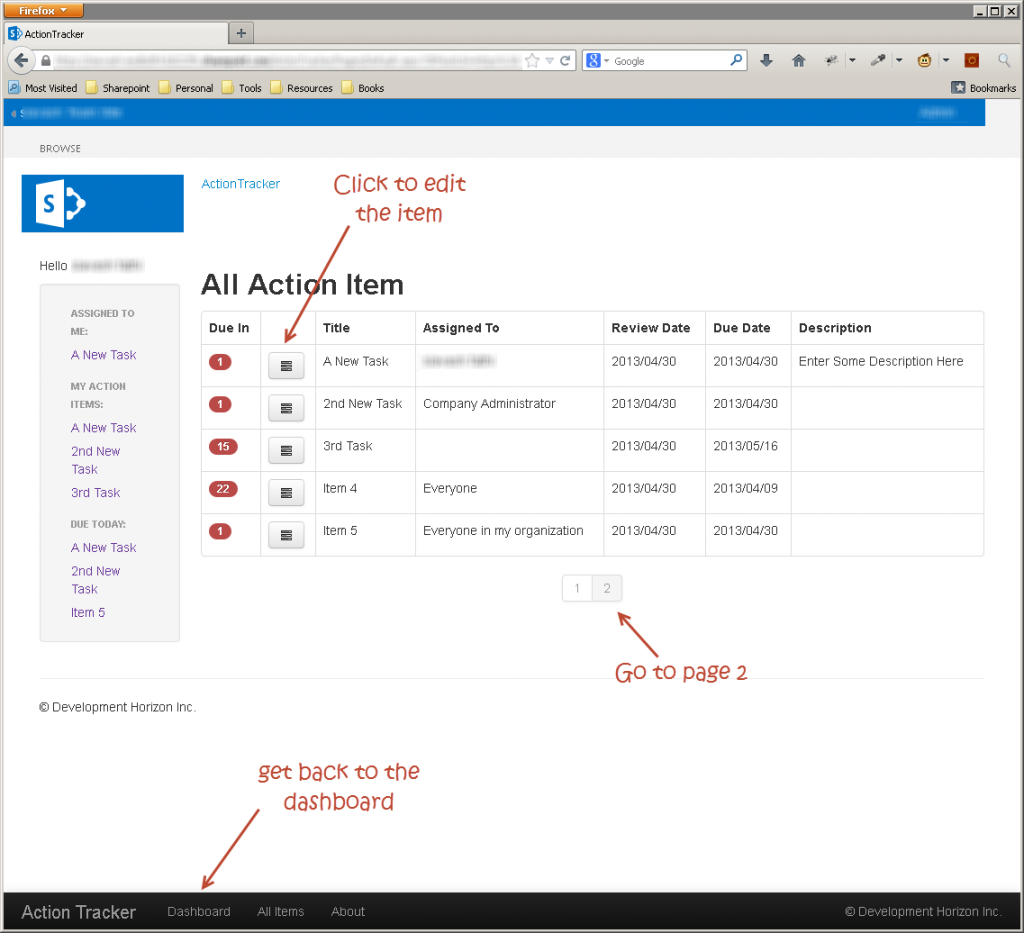
Task: Select the BROWSE ribbon tab
Action: [59, 148]
